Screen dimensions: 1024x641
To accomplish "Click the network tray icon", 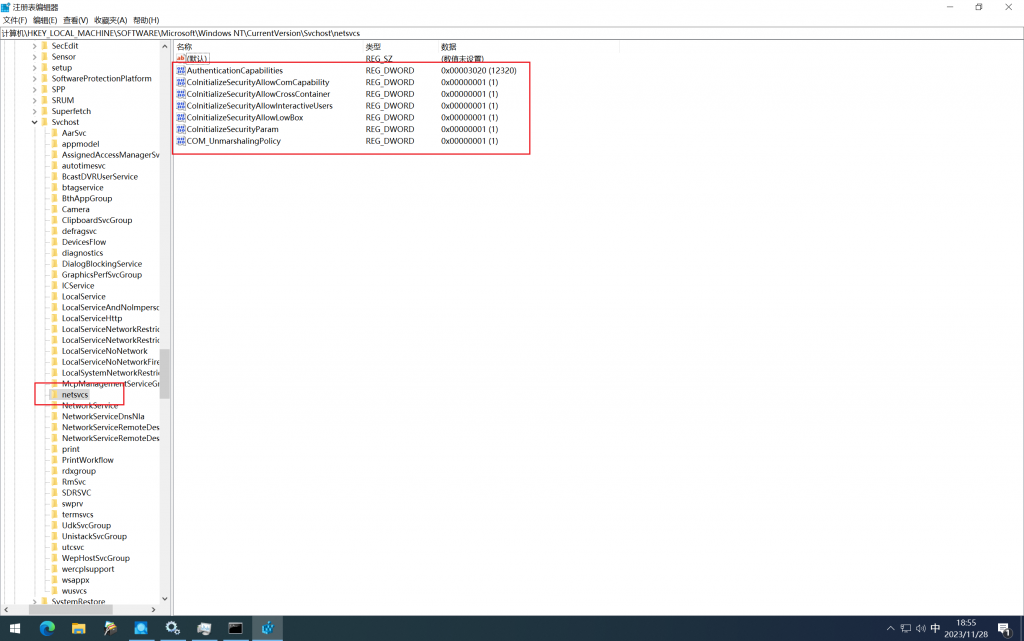I will pyautogui.click(x=906, y=629).
